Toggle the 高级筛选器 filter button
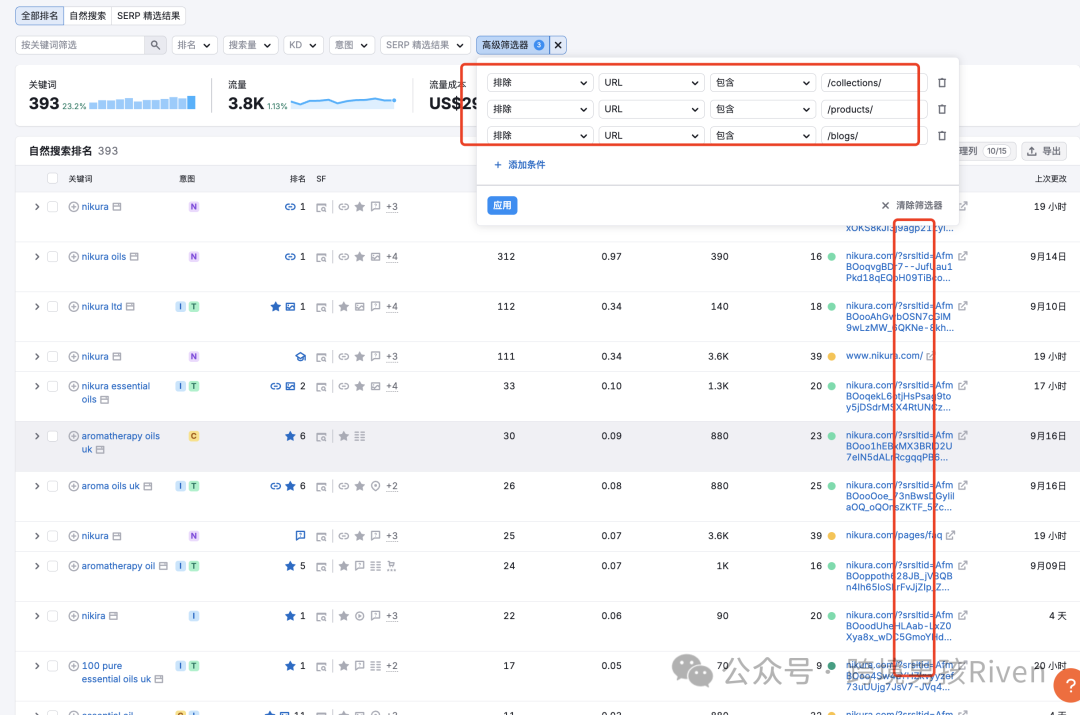 pos(512,45)
